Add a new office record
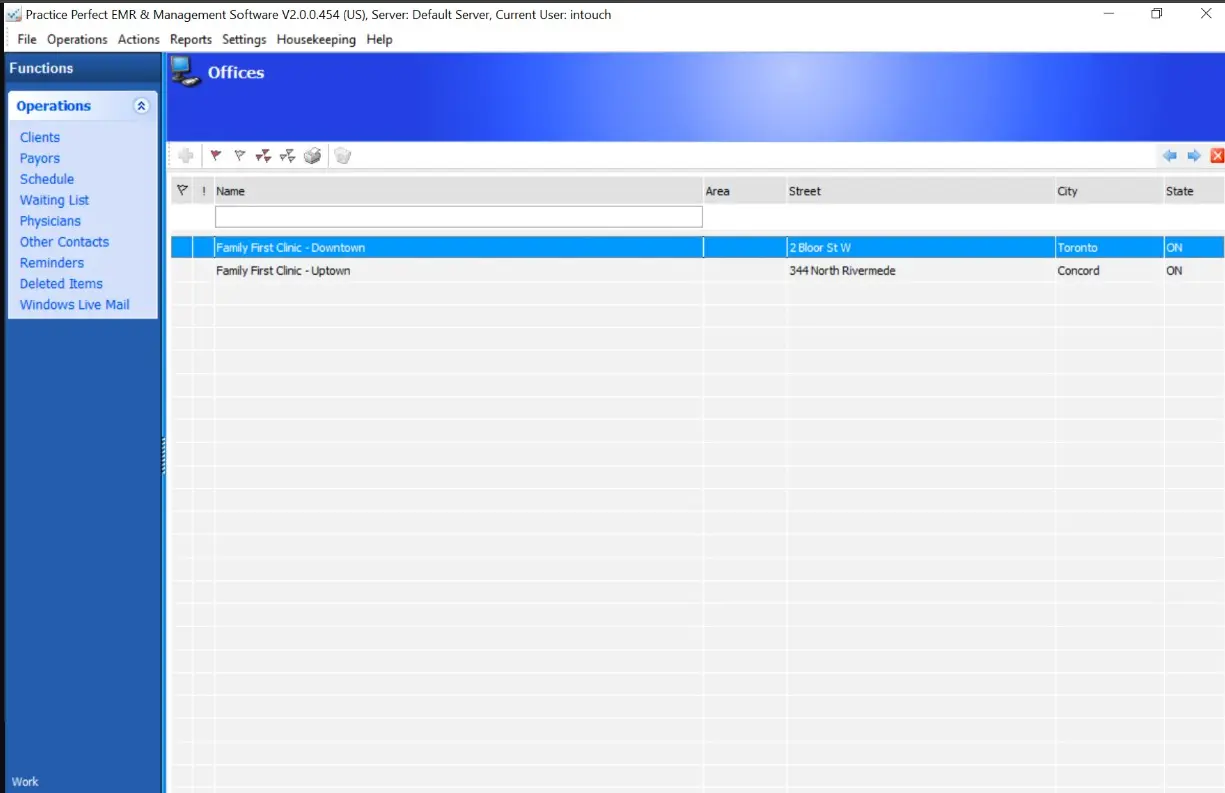1225x793 pixels. [x=186, y=155]
